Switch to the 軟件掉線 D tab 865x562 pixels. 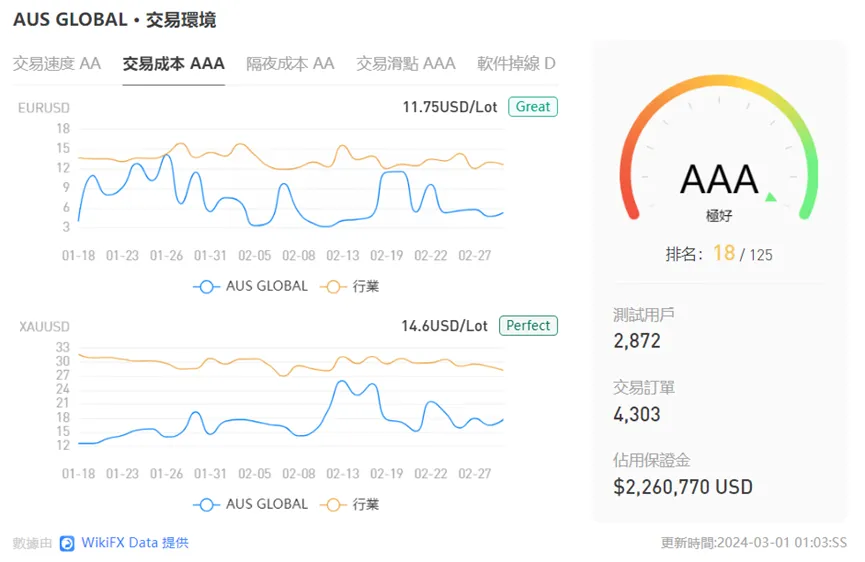click(516, 63)
